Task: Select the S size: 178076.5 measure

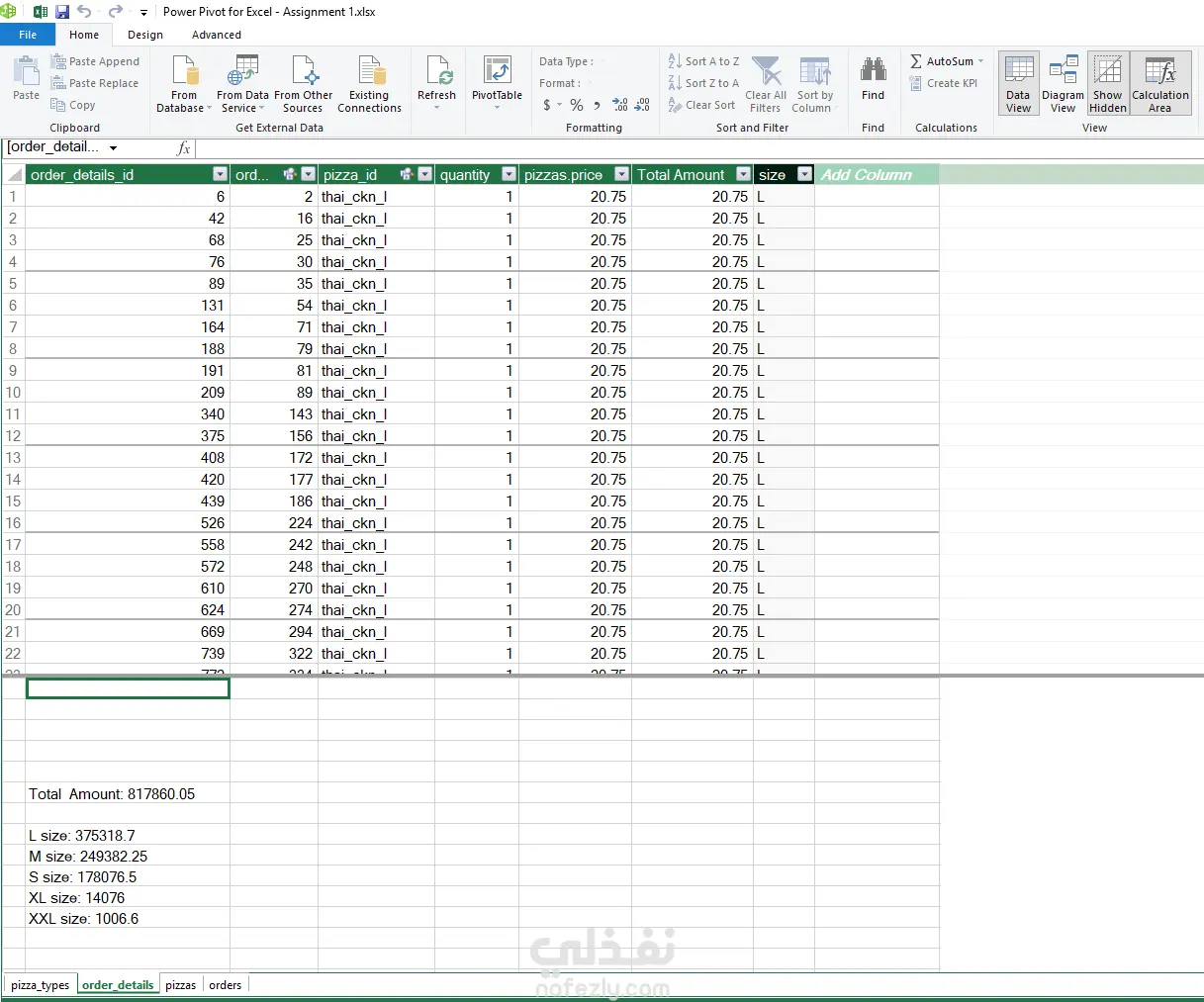Action: [x=128, y=876]
